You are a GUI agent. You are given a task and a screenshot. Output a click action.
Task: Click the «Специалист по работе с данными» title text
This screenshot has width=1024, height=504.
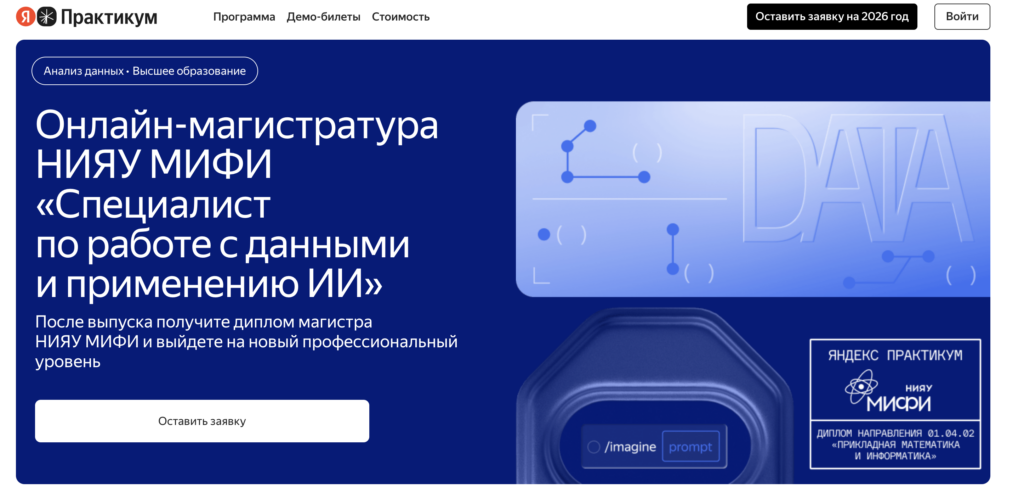(x=222, y=226)
